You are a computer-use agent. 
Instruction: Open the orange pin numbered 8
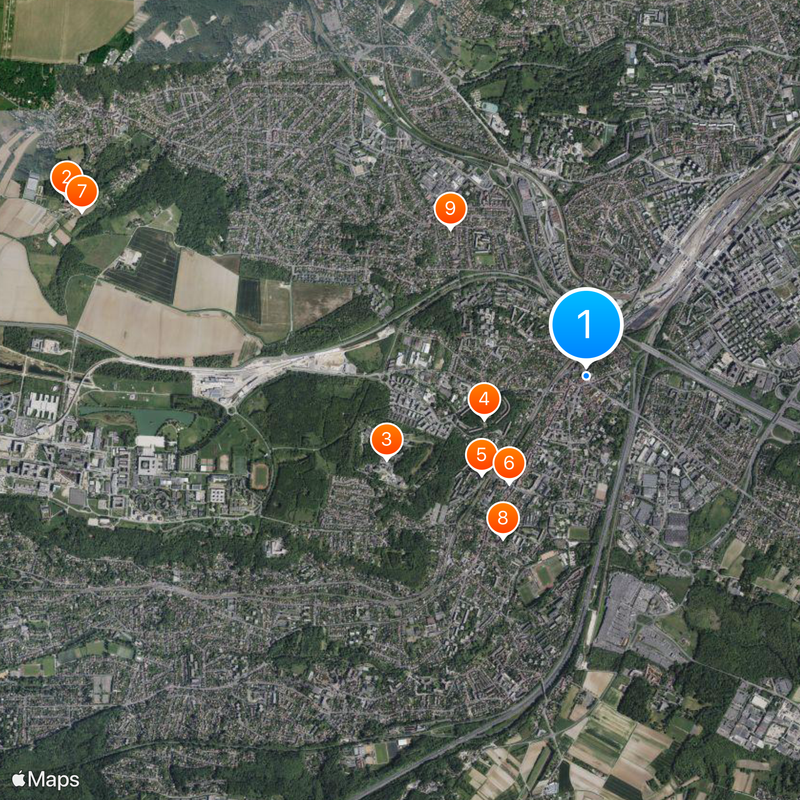pyautogui.click(x=503, y=518)
